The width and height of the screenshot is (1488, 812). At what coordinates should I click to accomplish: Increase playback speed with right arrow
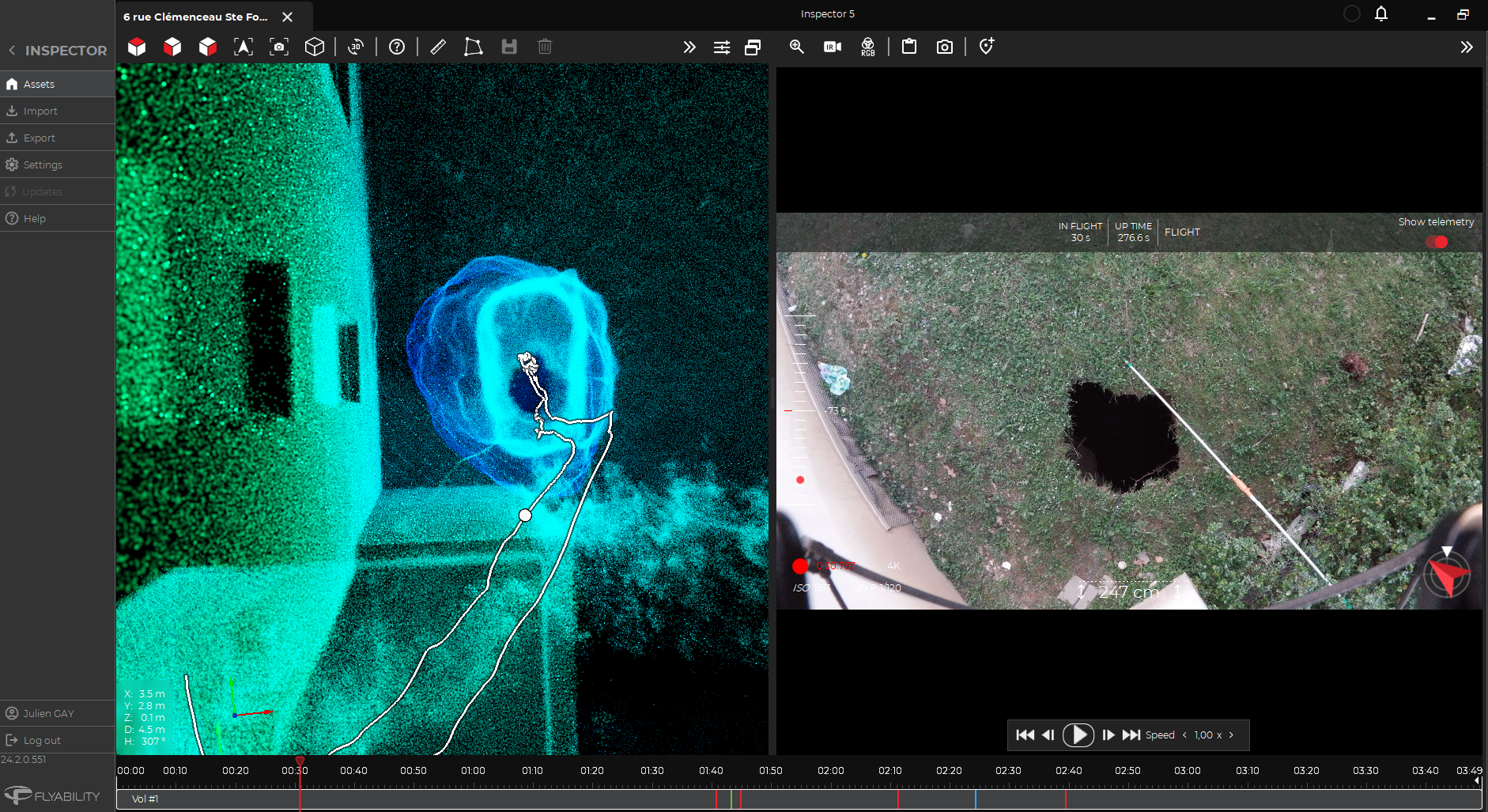(1231, 735)
